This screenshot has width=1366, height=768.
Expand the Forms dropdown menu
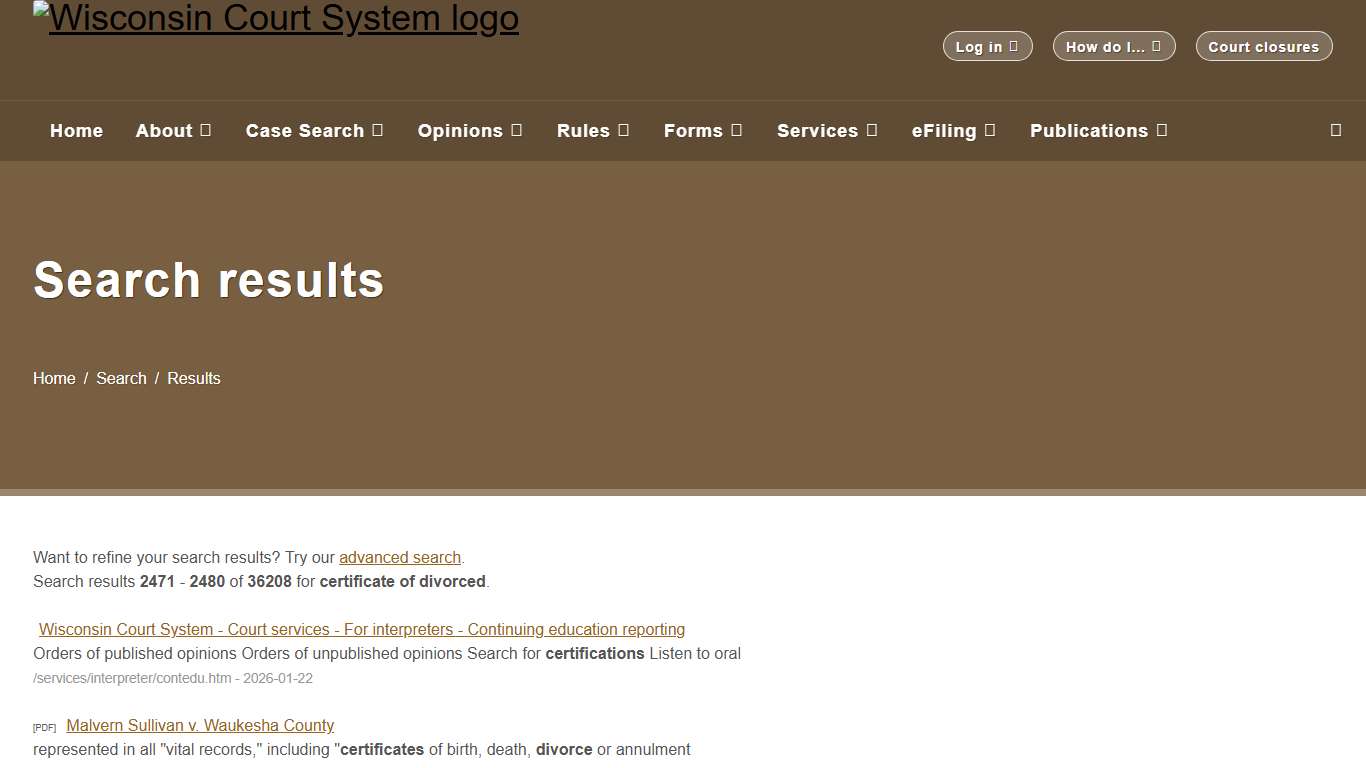702,131
